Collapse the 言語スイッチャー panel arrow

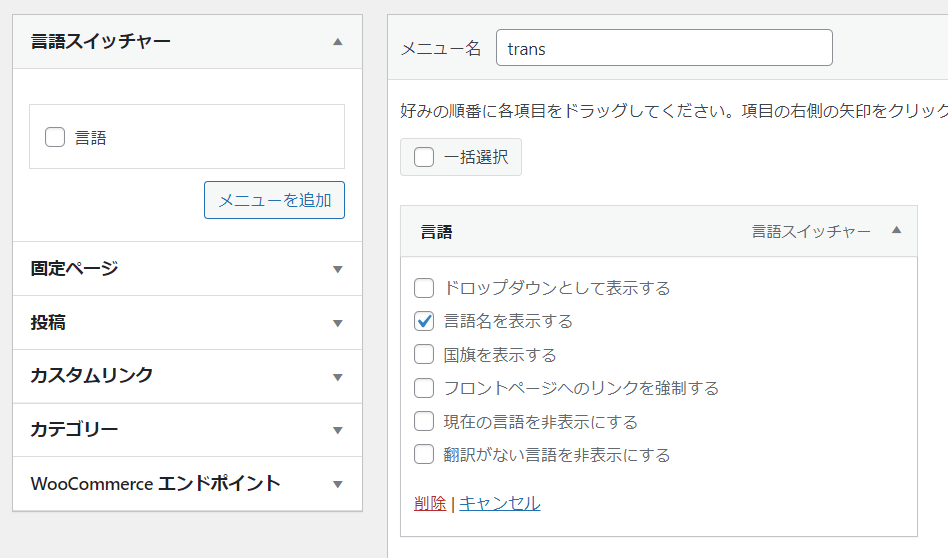337,42
